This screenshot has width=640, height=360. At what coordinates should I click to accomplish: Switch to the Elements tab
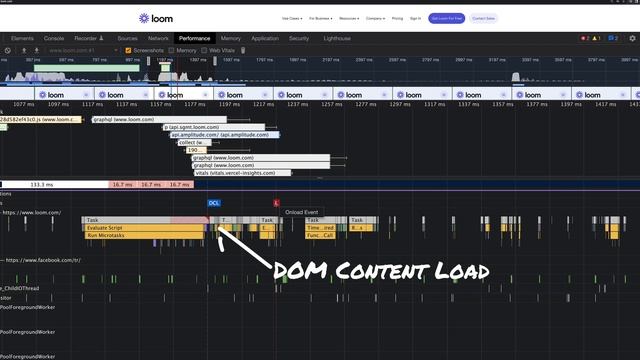tap(22, 38)
